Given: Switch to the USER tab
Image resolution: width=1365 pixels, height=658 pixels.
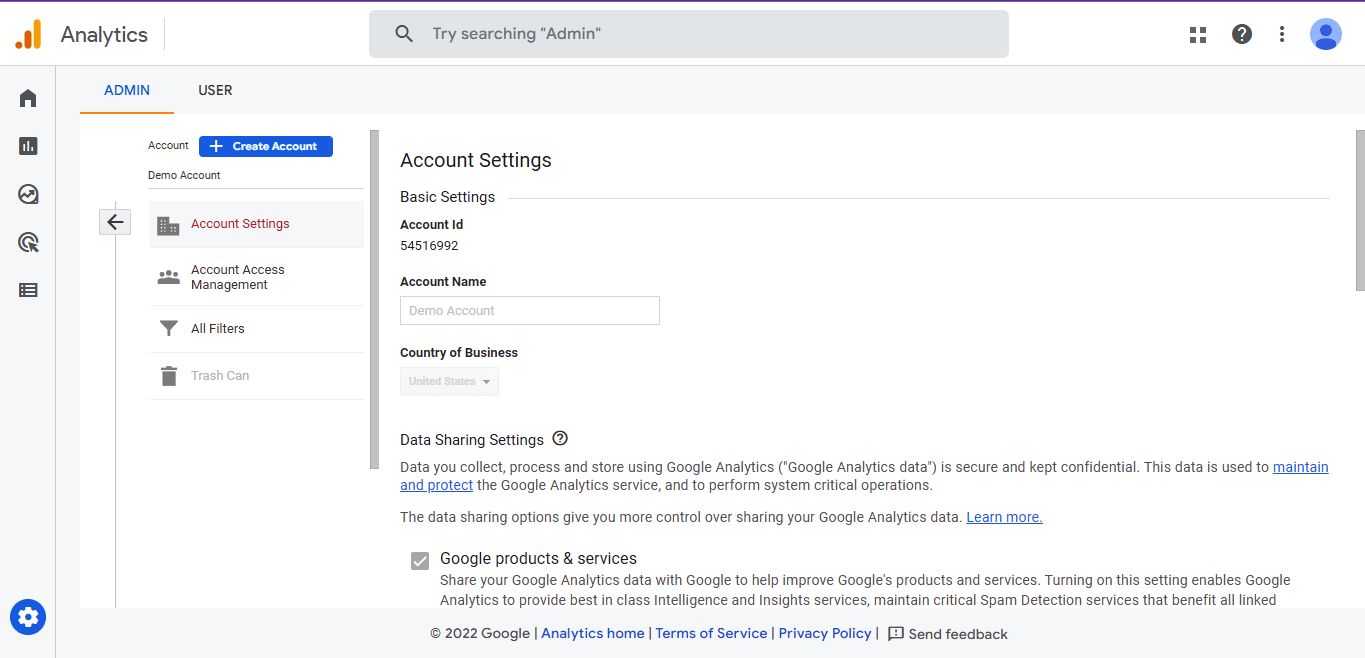Looking at the screenshot, I should [x=215, y=90].
